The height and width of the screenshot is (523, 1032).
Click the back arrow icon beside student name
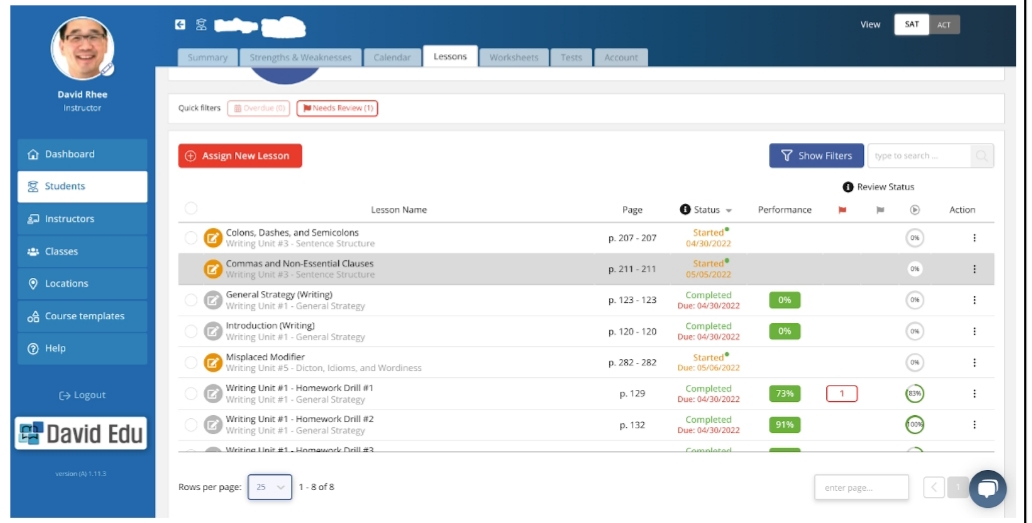(x=180, y=25)
